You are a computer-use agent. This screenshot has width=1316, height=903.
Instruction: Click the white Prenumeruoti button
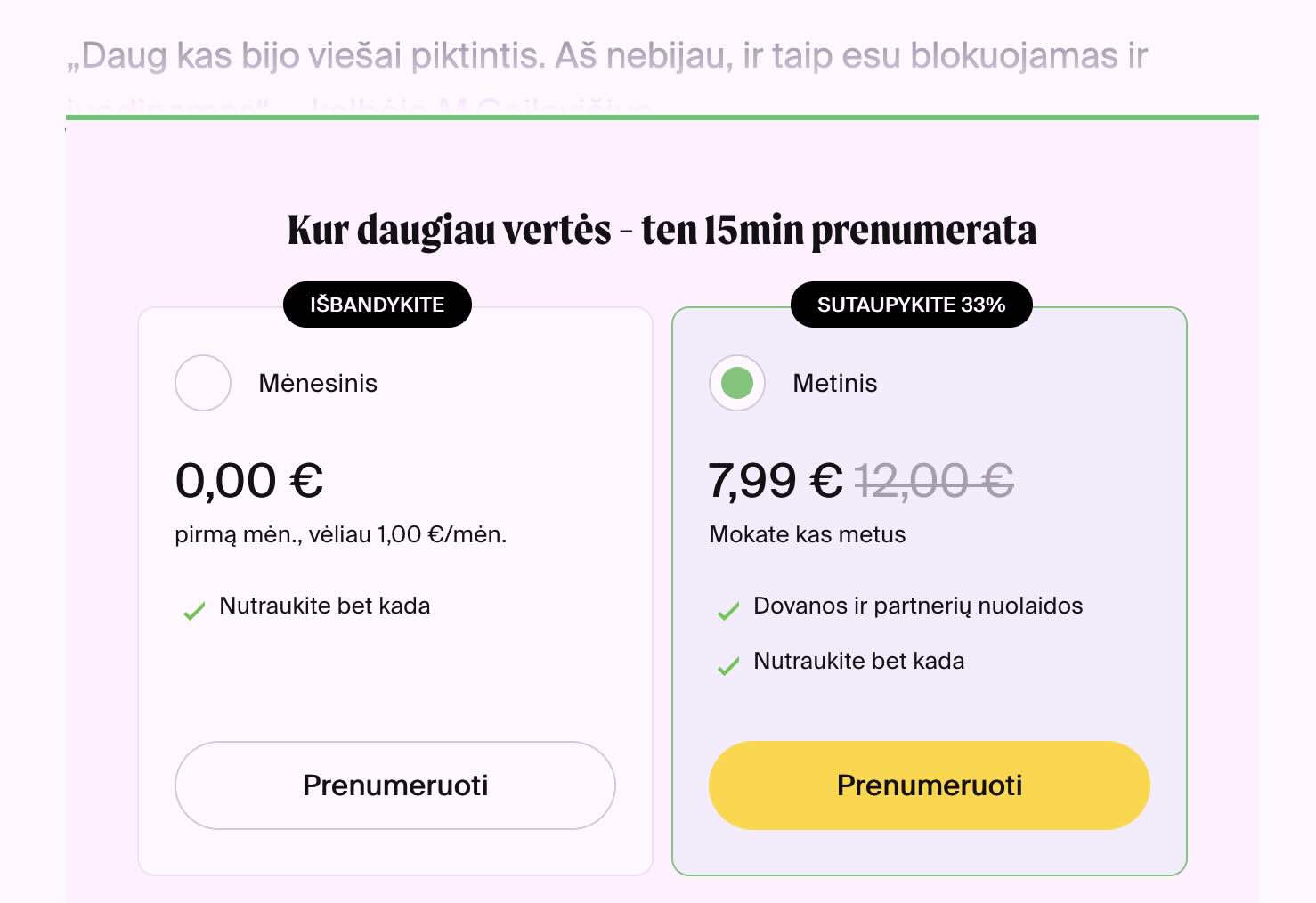coord(395,785)
